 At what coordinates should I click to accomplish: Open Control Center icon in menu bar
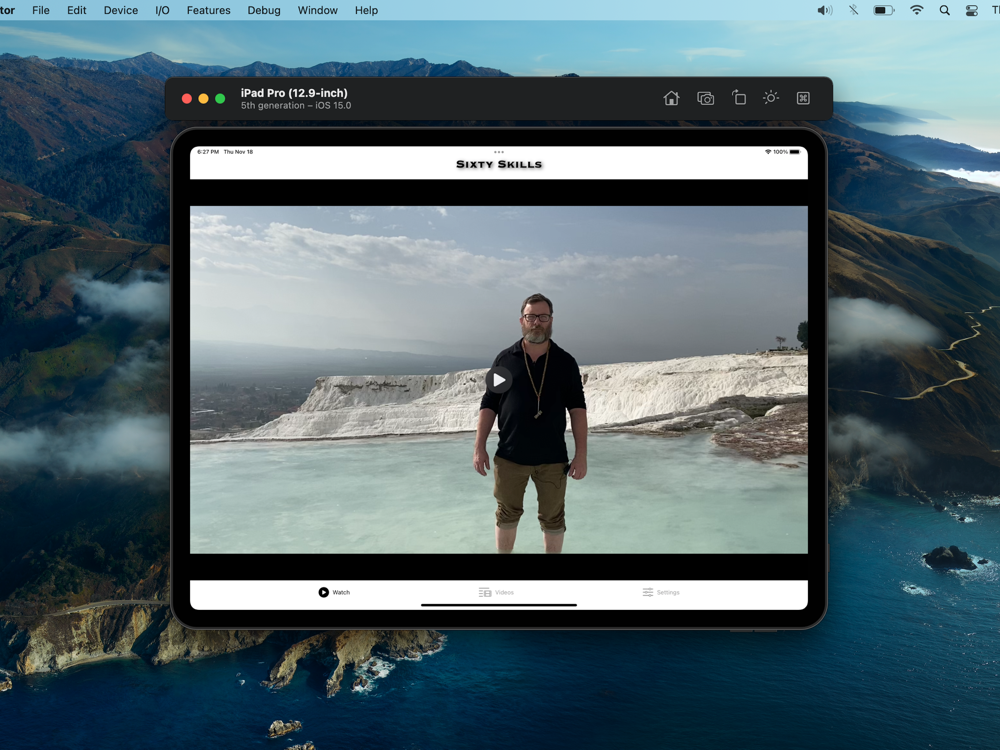tap(971, 10)
